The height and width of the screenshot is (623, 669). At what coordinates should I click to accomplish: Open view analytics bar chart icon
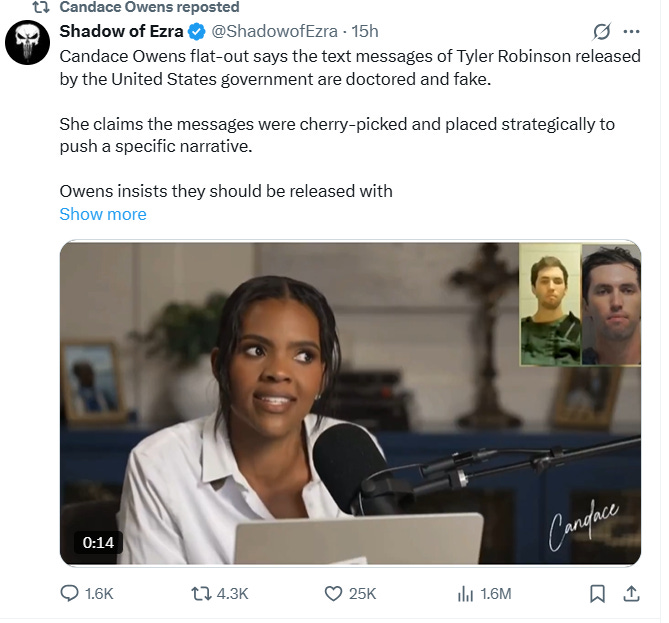[x=465, y=594]
